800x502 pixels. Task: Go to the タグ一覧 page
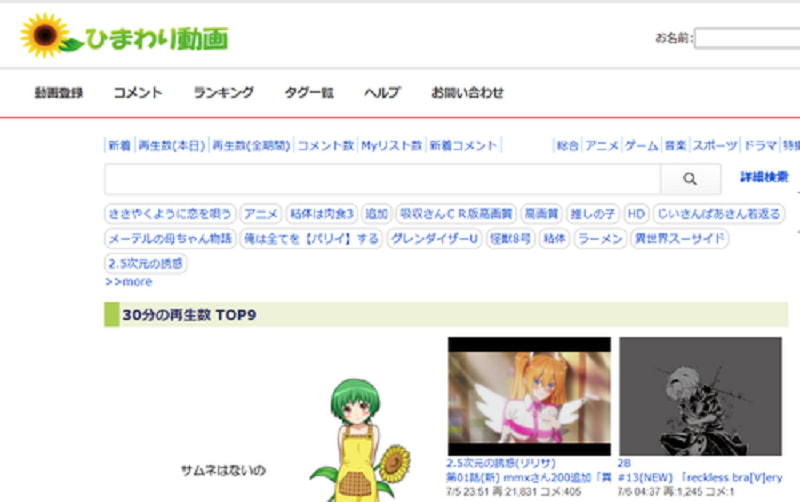pyautogui.click(x=309, y=92)
